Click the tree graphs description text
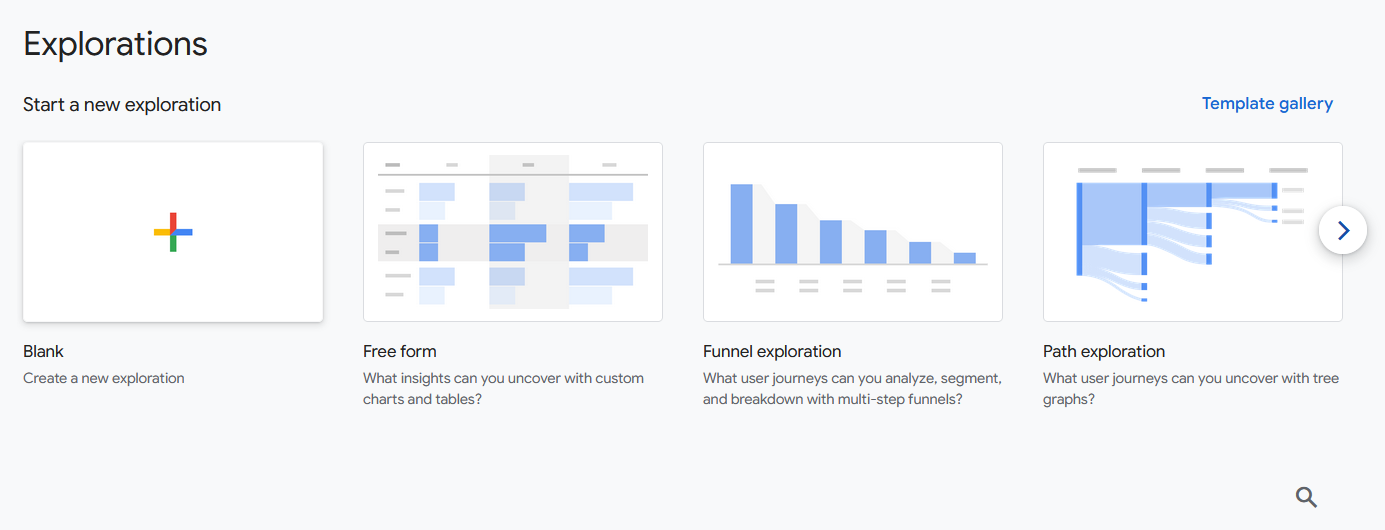The image size is (1385, 530). tap(1191, 389)
